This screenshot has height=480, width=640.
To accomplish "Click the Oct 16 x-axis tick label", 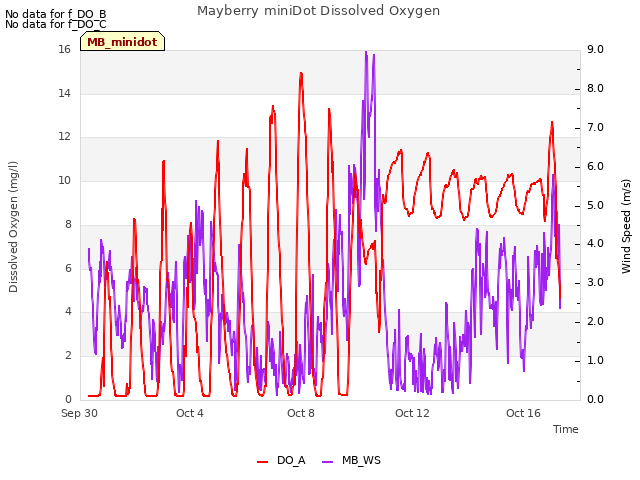I will [x=523, y=413].
